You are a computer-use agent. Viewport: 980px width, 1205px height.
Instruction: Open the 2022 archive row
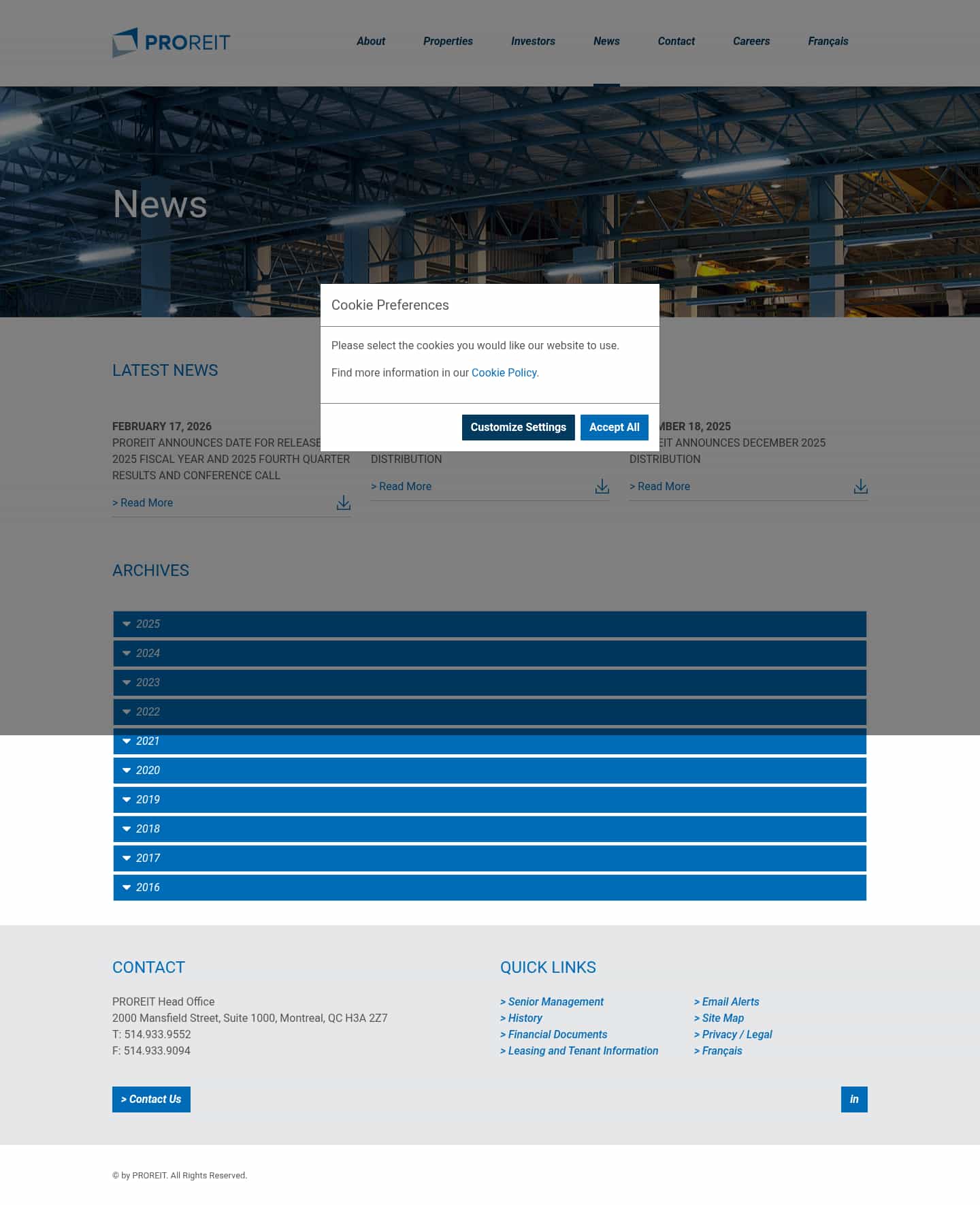coord(490,712)
